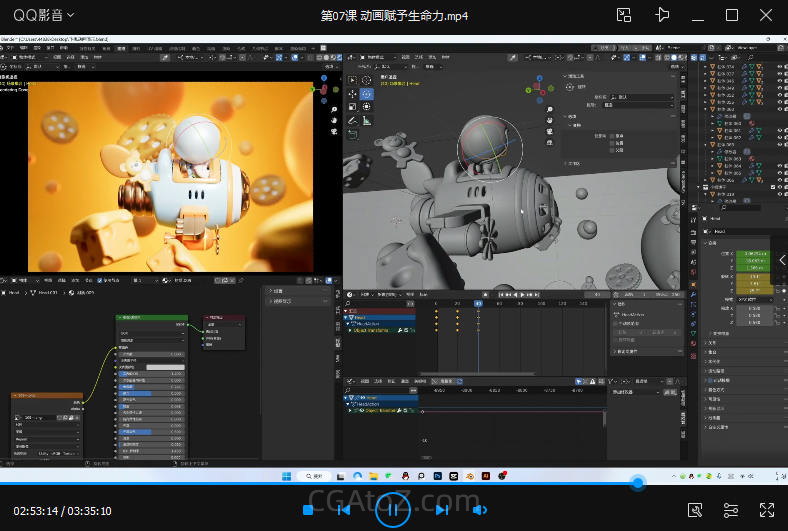Click the video progress bar handle
788x531 pixels.
(637, 482)
